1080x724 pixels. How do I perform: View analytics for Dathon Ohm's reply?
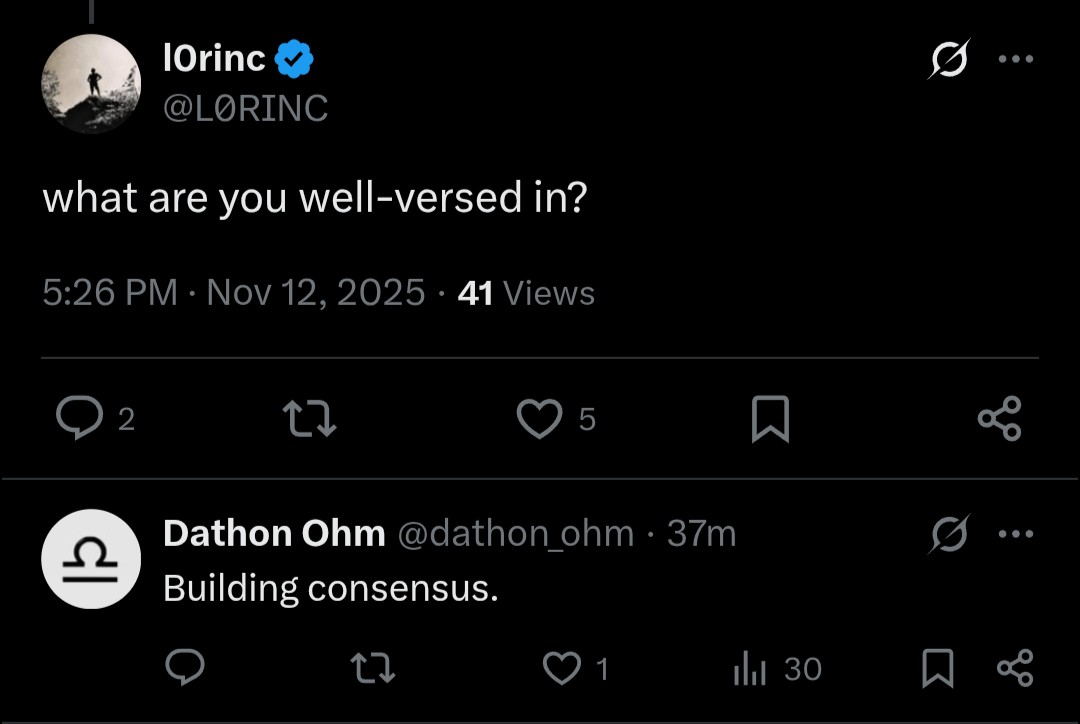coord(749,668)
